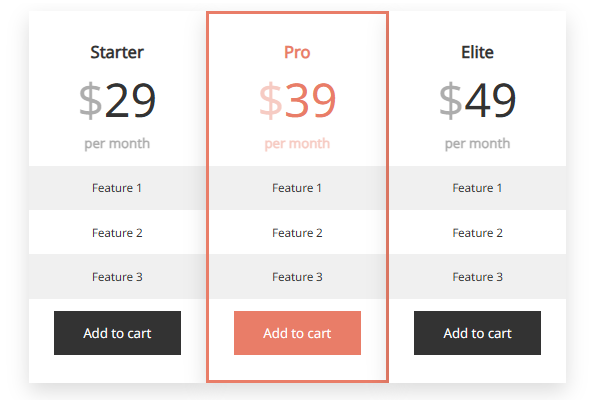Click Feature 1 under the Elite plan

pos(477,188)
